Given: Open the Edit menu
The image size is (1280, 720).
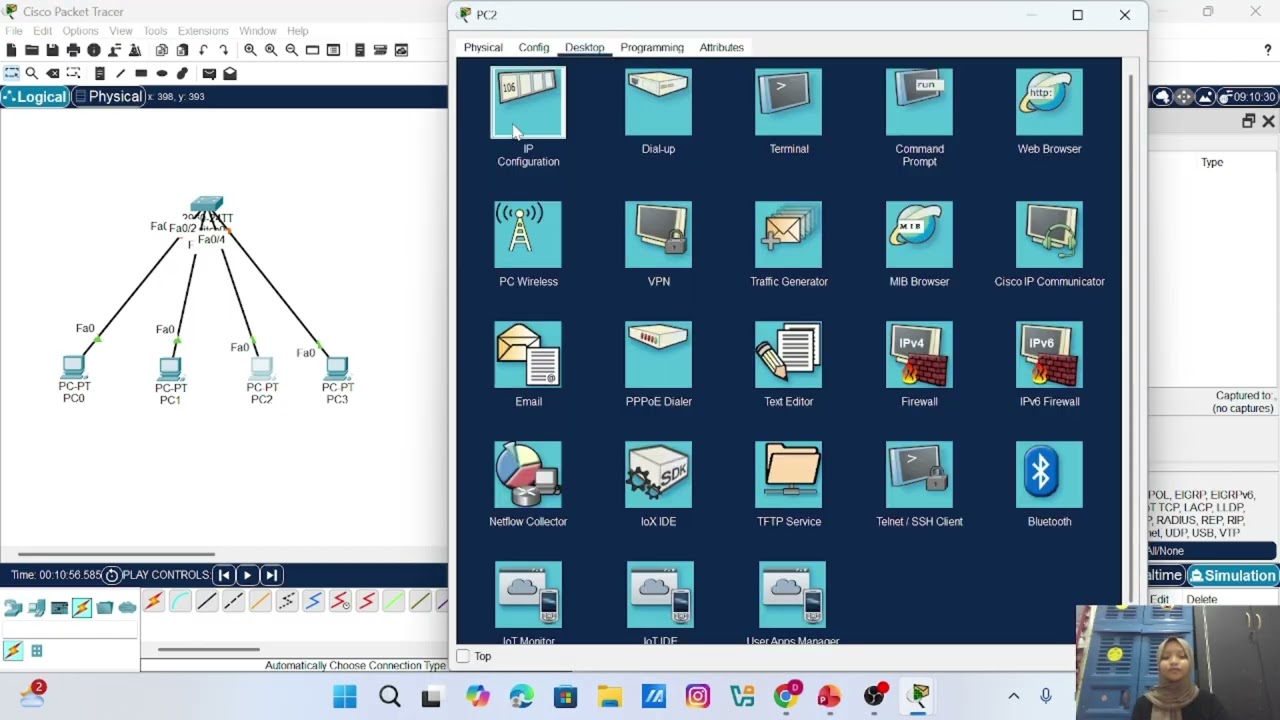Looking at the screenshot, I should click(x=42, y=31).
